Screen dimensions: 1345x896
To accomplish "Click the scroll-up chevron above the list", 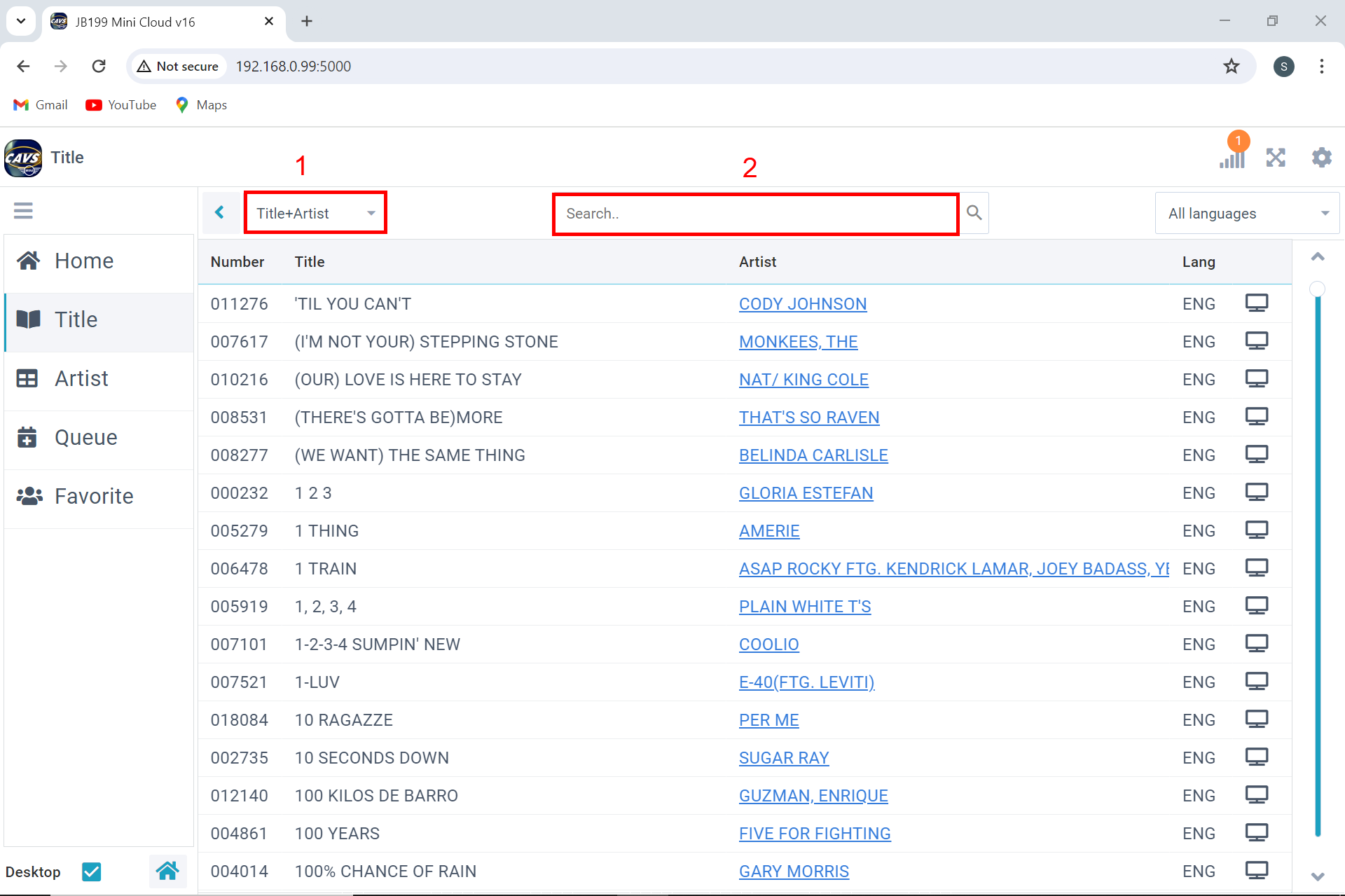I will pos(1318,257).
